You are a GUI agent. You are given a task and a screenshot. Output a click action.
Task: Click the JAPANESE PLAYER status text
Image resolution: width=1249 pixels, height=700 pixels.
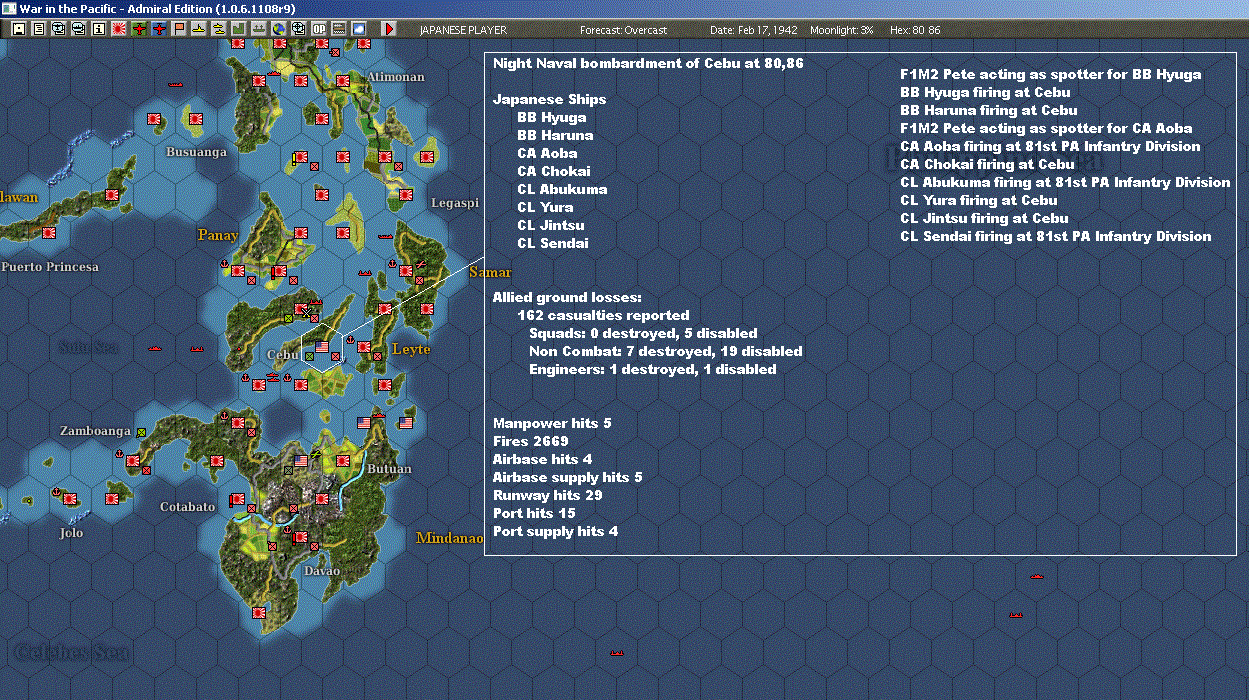point(461,30)
